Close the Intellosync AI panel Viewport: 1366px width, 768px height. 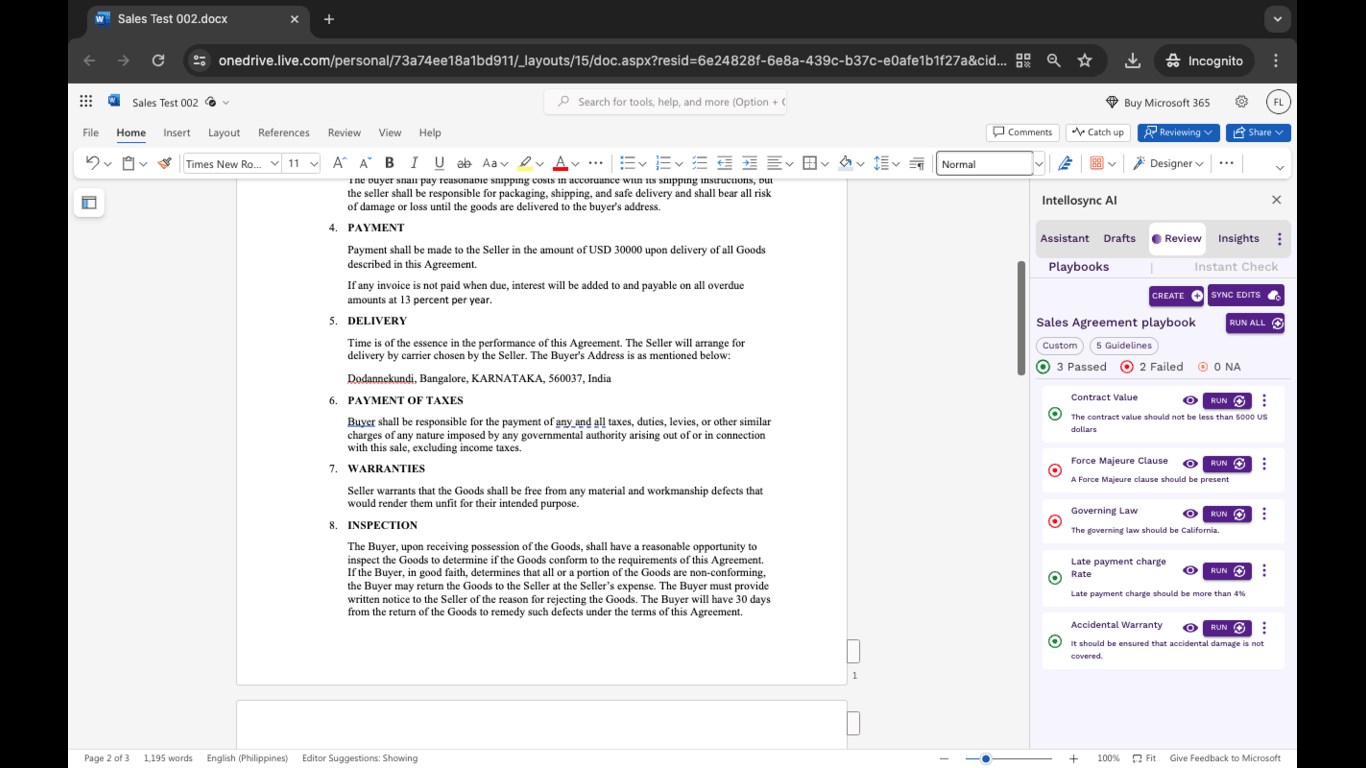pos(1276,200)
